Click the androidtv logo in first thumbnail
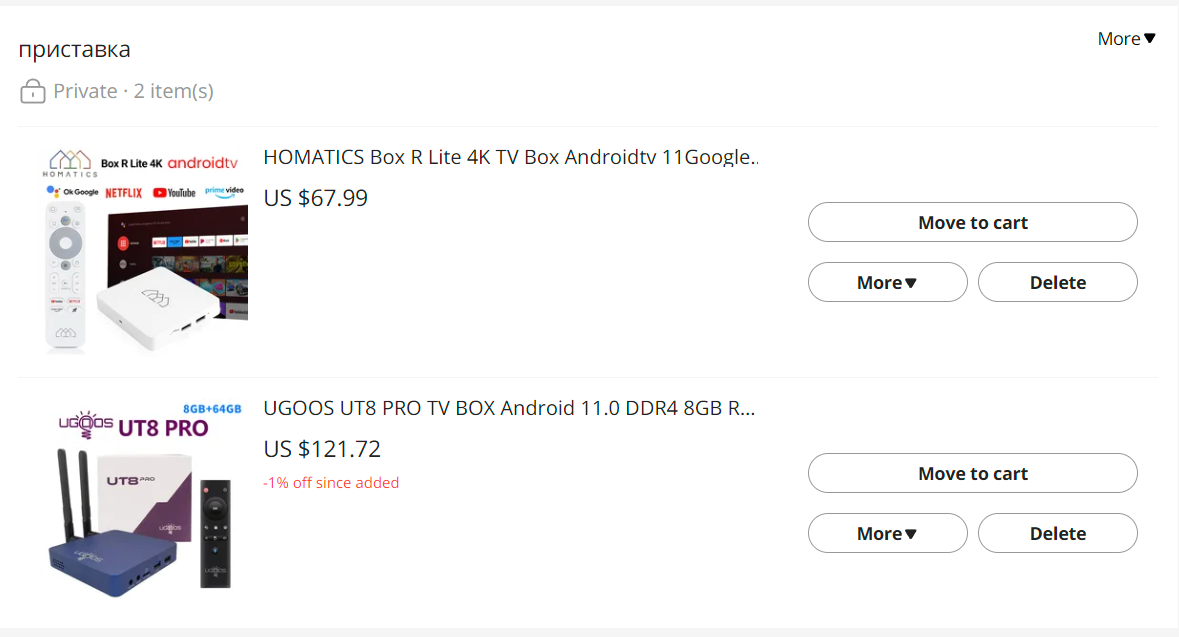The width and height of the screenshot is (1179, 637). pyautogui.click(x=202, y=163)
